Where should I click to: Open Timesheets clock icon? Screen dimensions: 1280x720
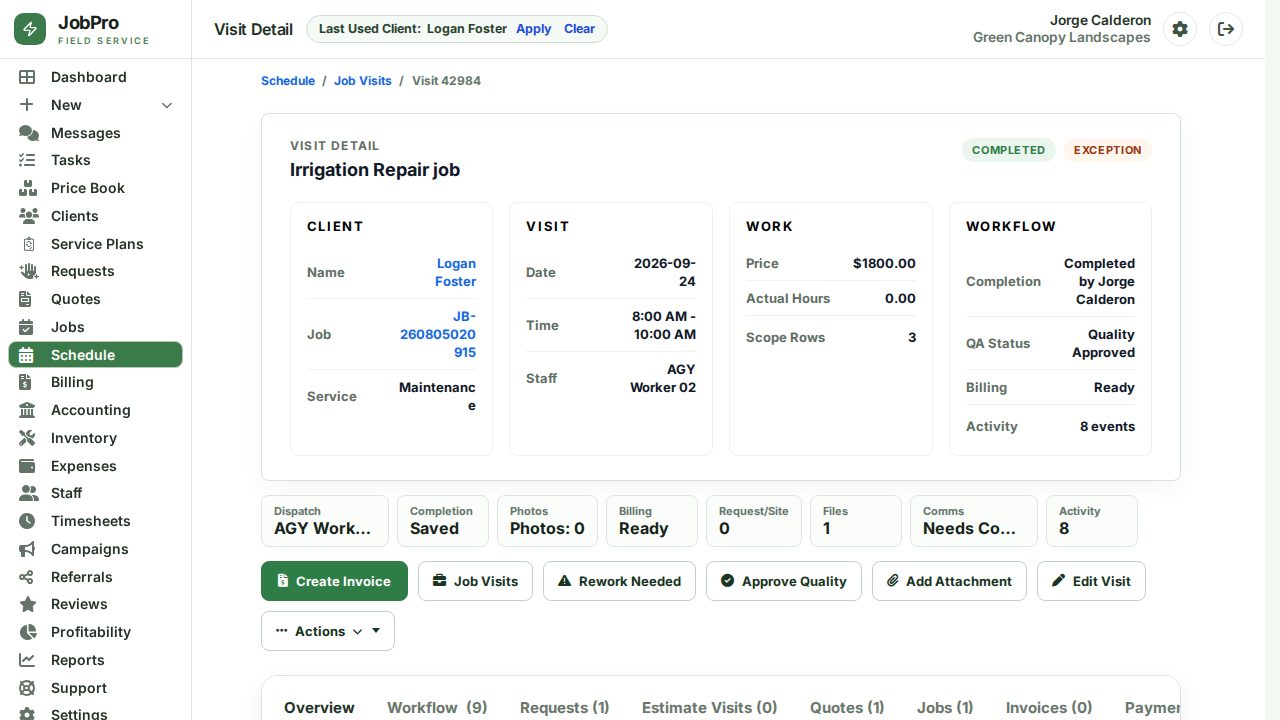[x=27, y=521]
